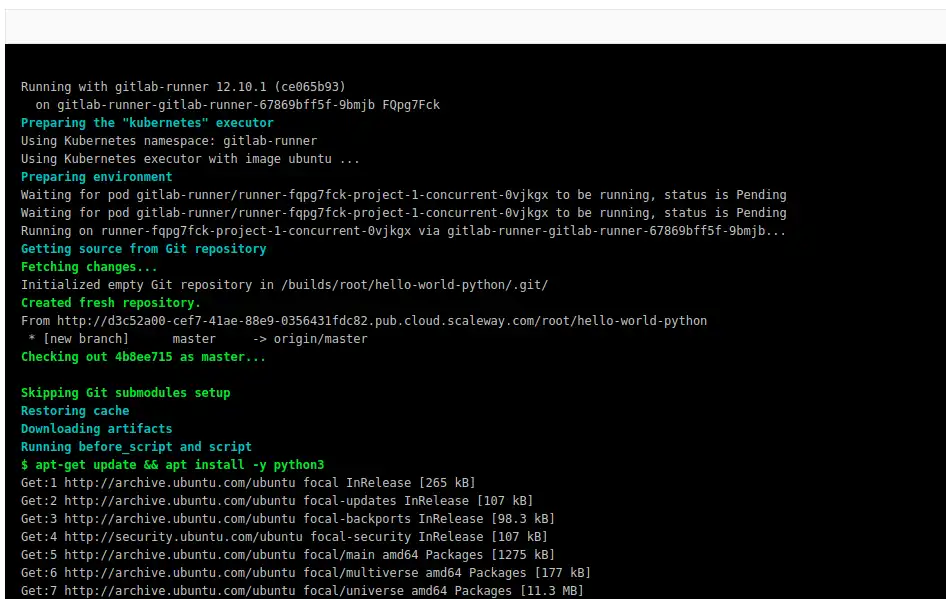
Task: Click the 'Restoring cache' section header
Action: pos(75,411)
